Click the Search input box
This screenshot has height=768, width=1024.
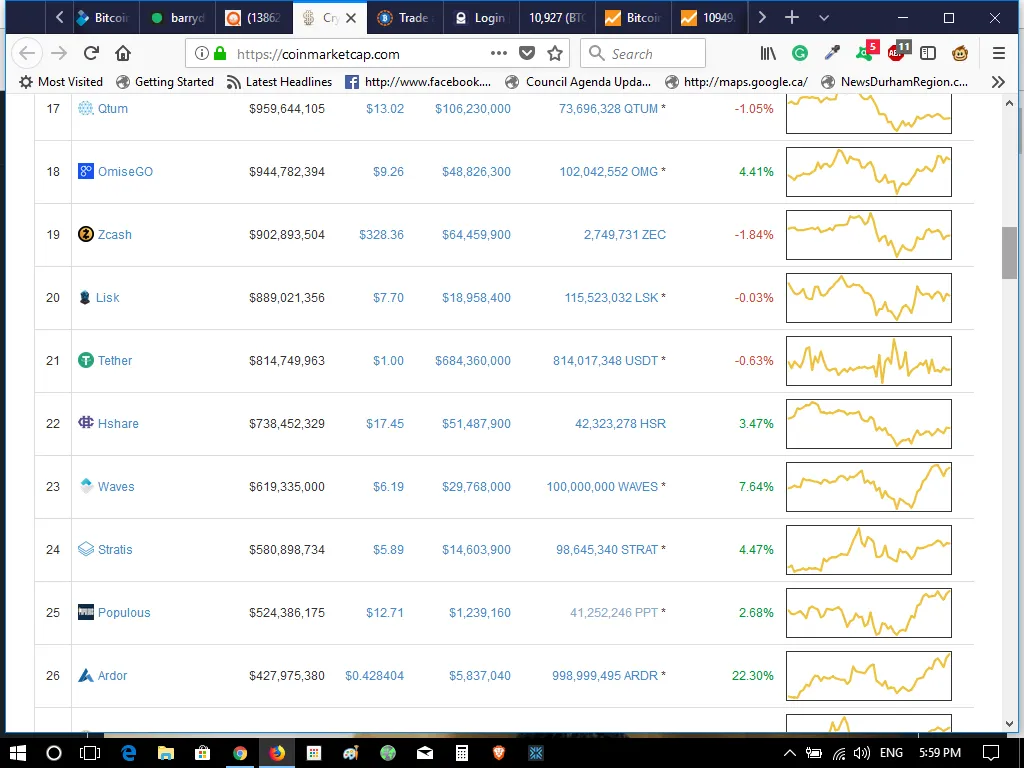(x=643, y=54)
